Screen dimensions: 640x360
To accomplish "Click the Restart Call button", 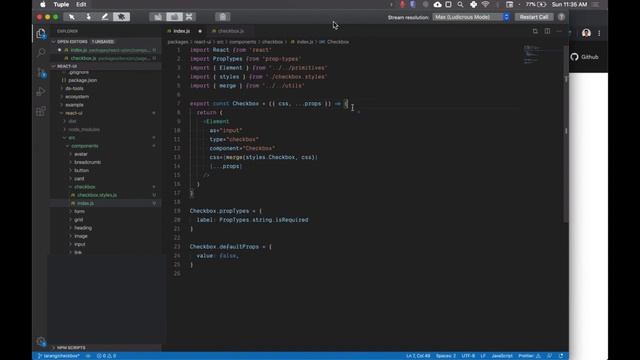I will coord(533,17).
